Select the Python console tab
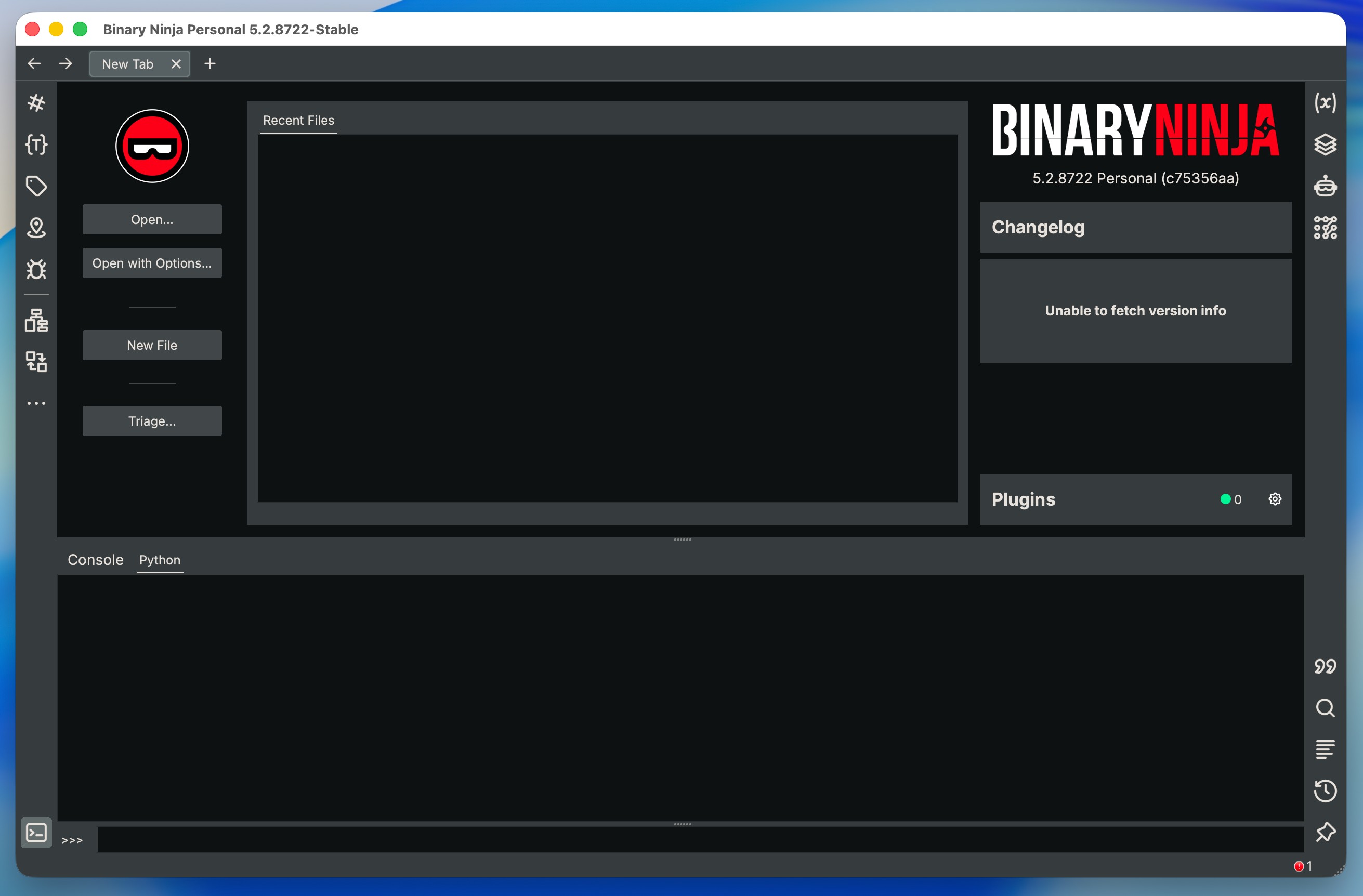This screenshot has width=1363, height=896. point(159,559)
